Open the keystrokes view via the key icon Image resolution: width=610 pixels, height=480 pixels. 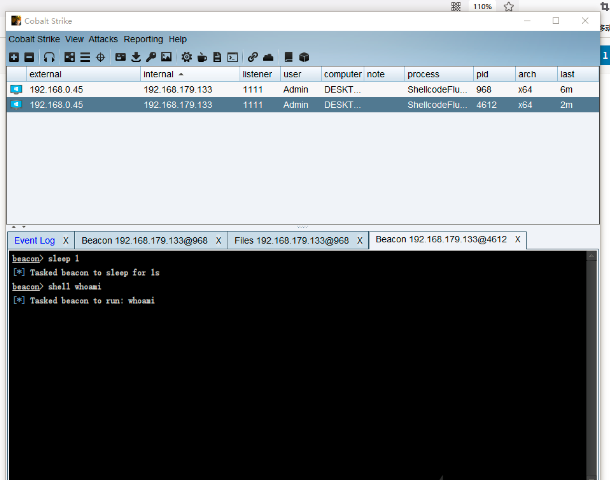tap(151, 57)
